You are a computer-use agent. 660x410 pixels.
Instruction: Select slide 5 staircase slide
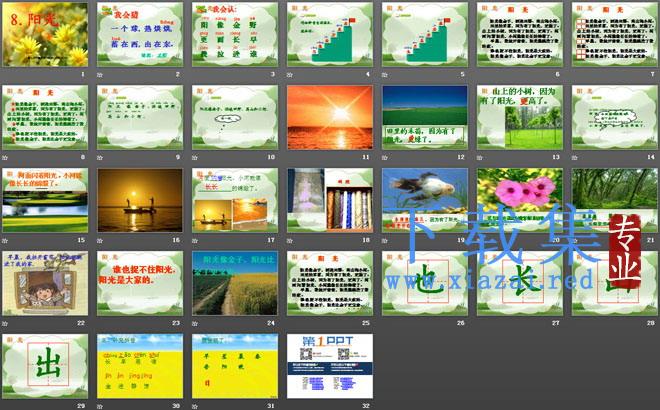(425, 35)
